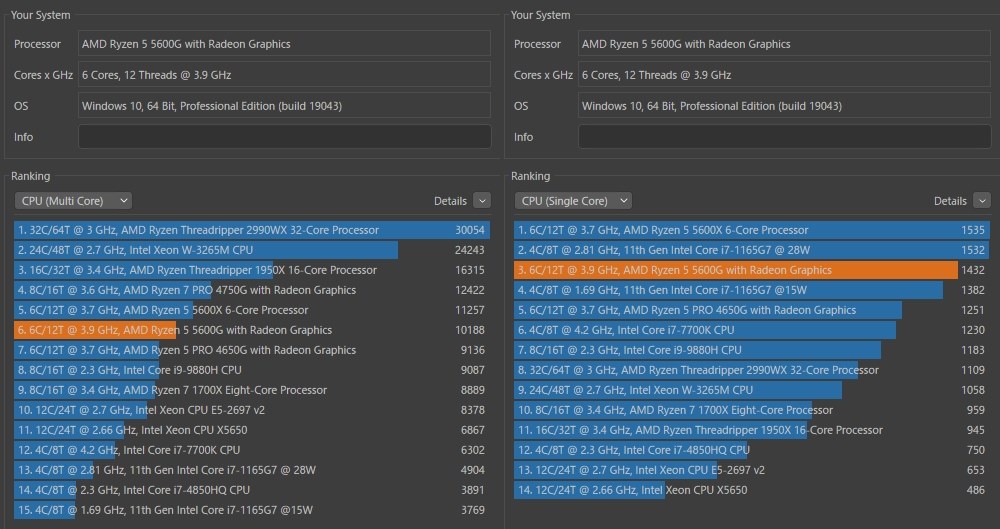The image size is (1000, 529).
Task: Select highlighted Ryzen 5 5600G row scoring 1432
Action: (x=752, y=270)
